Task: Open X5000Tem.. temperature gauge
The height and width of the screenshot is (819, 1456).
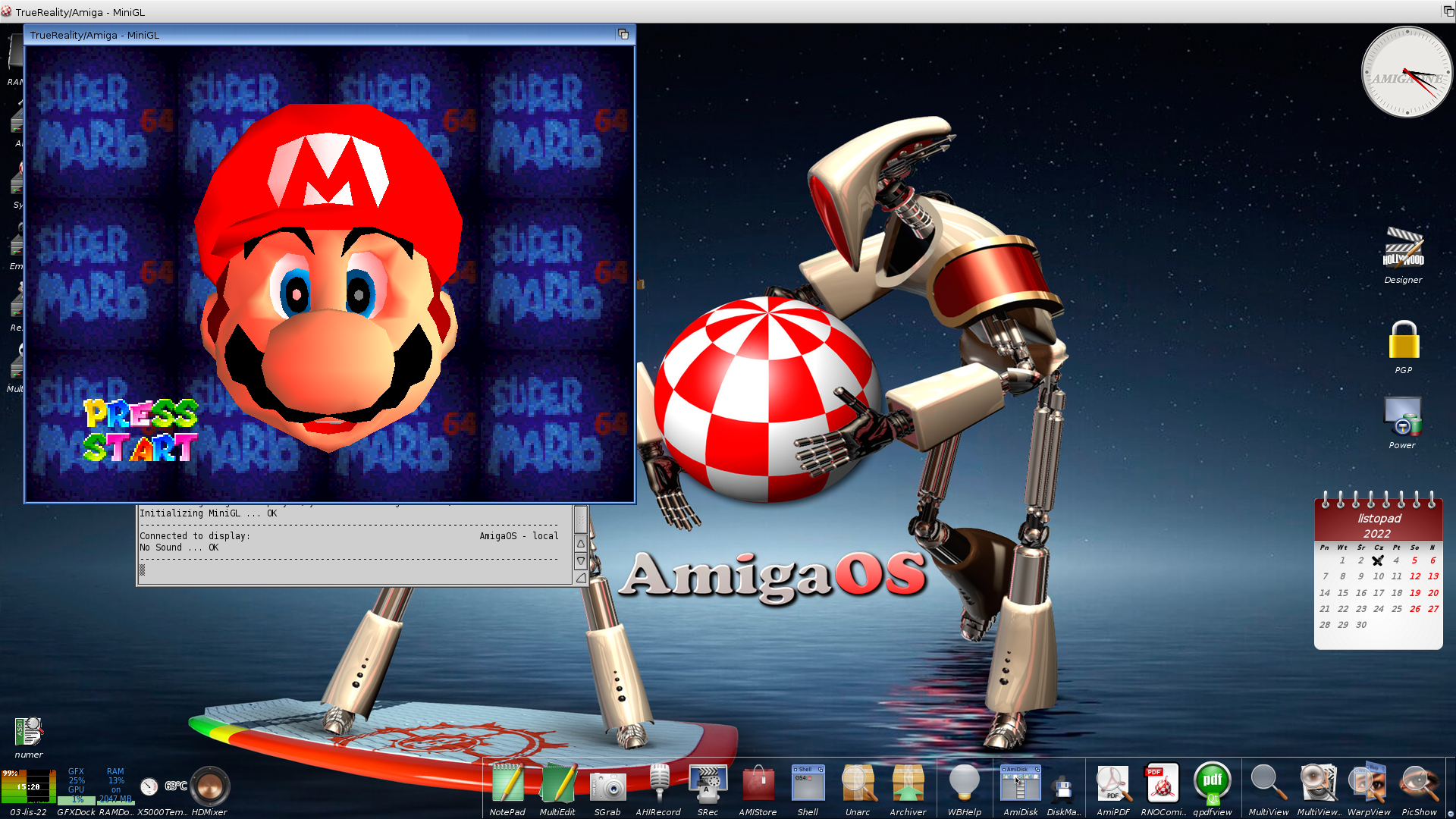Action: [162, 786]
